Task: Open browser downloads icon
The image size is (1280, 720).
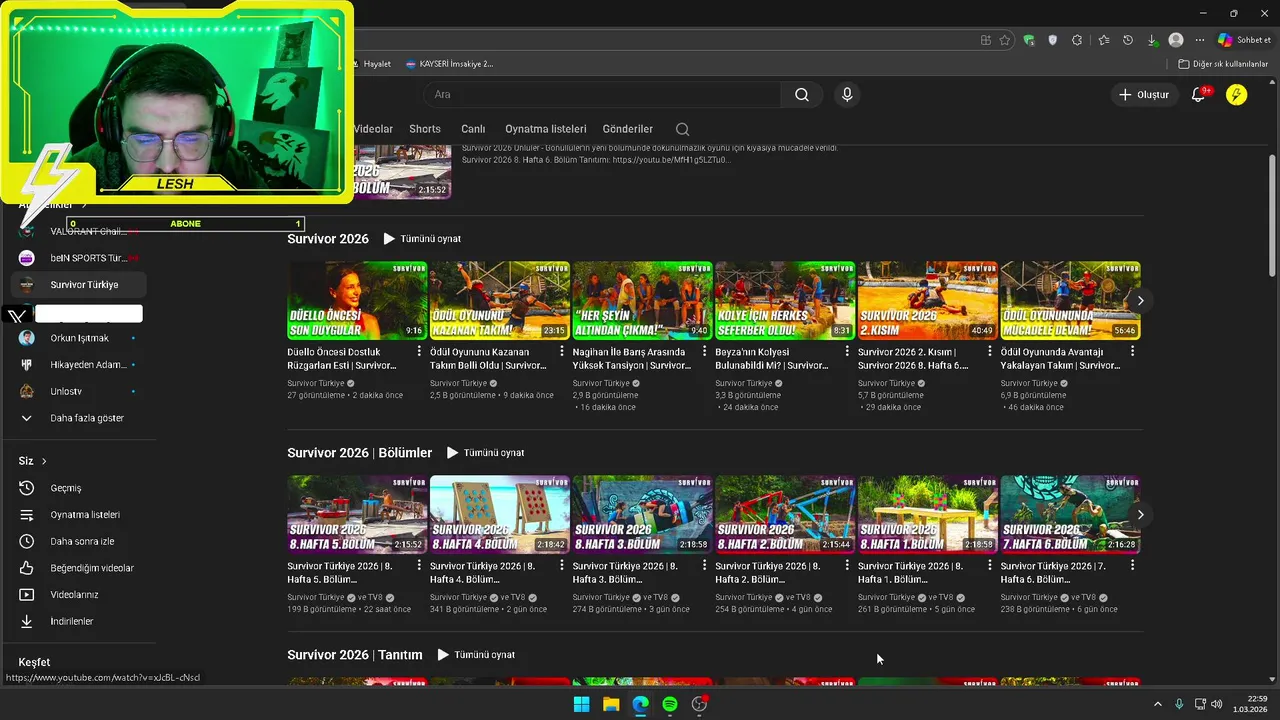Action: click(x=1152, y=40)
